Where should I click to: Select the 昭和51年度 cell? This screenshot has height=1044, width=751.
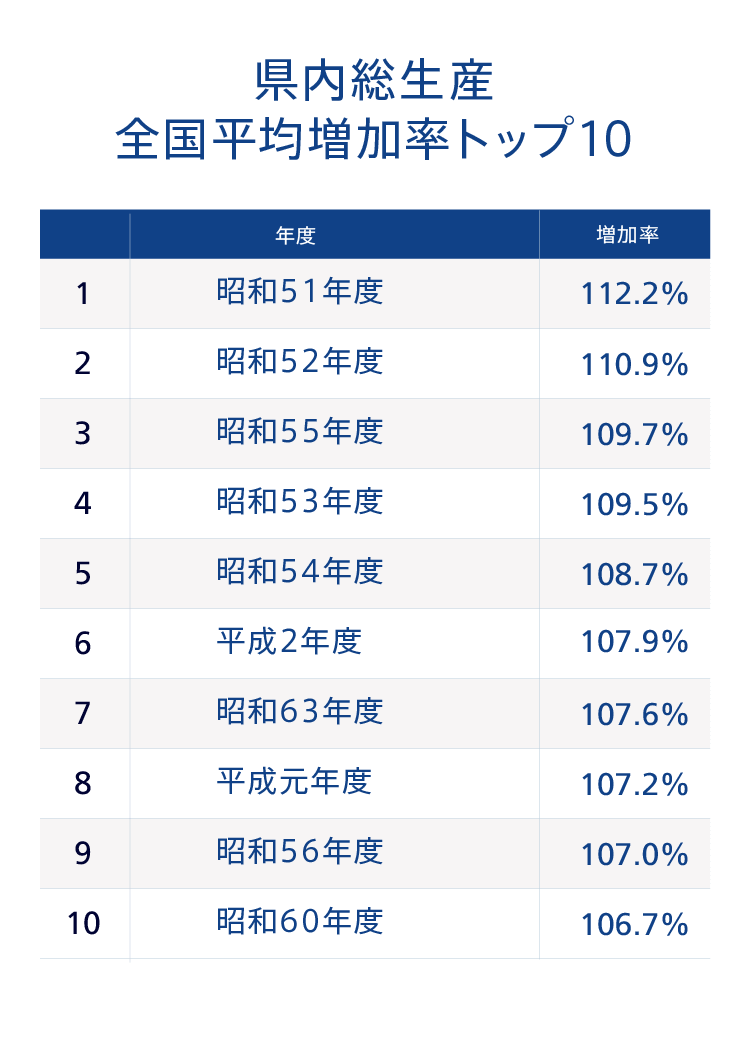300,292
